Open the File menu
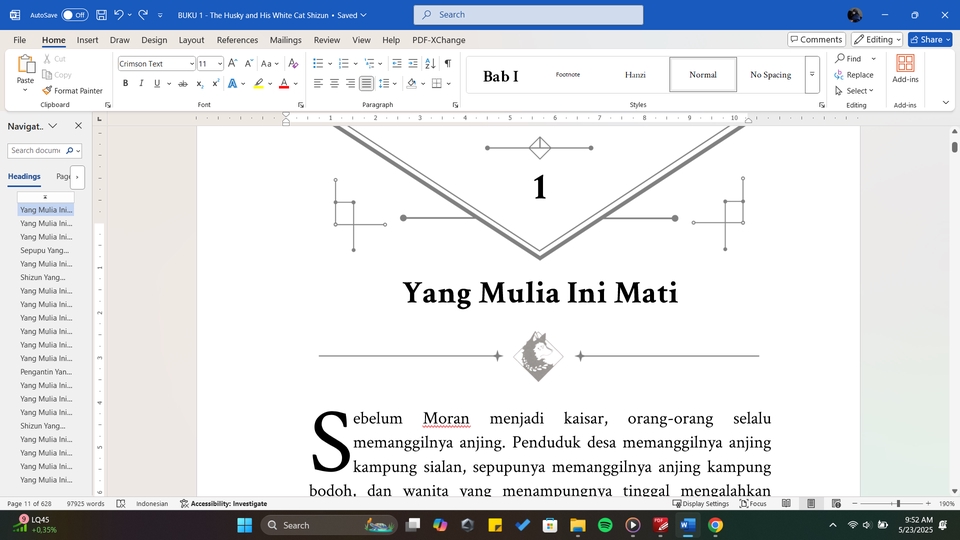The height and width of the screenshot is (540, 960). pyautogui.click(x=20, y=40)
